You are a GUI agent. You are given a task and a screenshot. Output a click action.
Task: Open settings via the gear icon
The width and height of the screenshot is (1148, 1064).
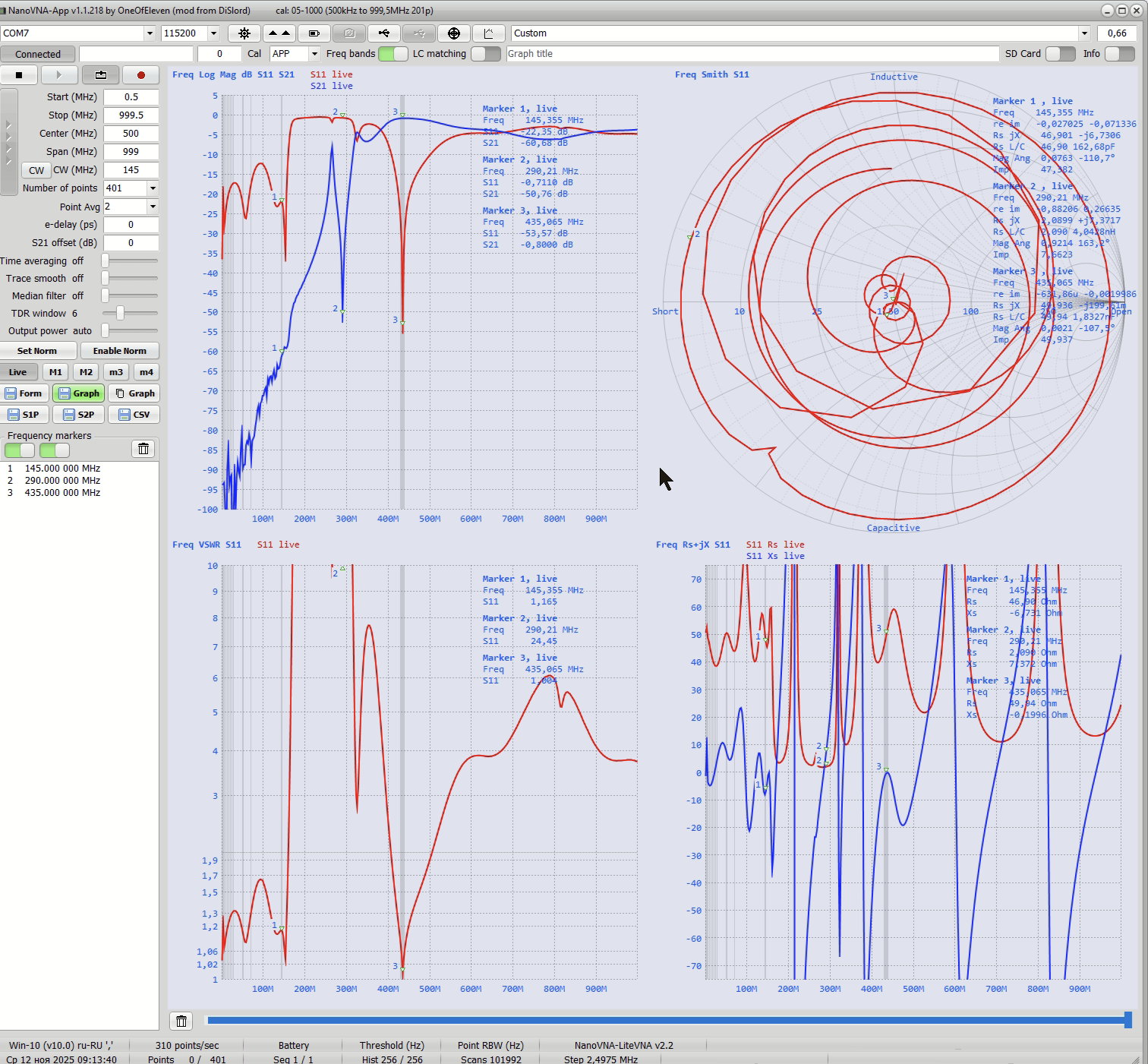[x=244, y=33]
